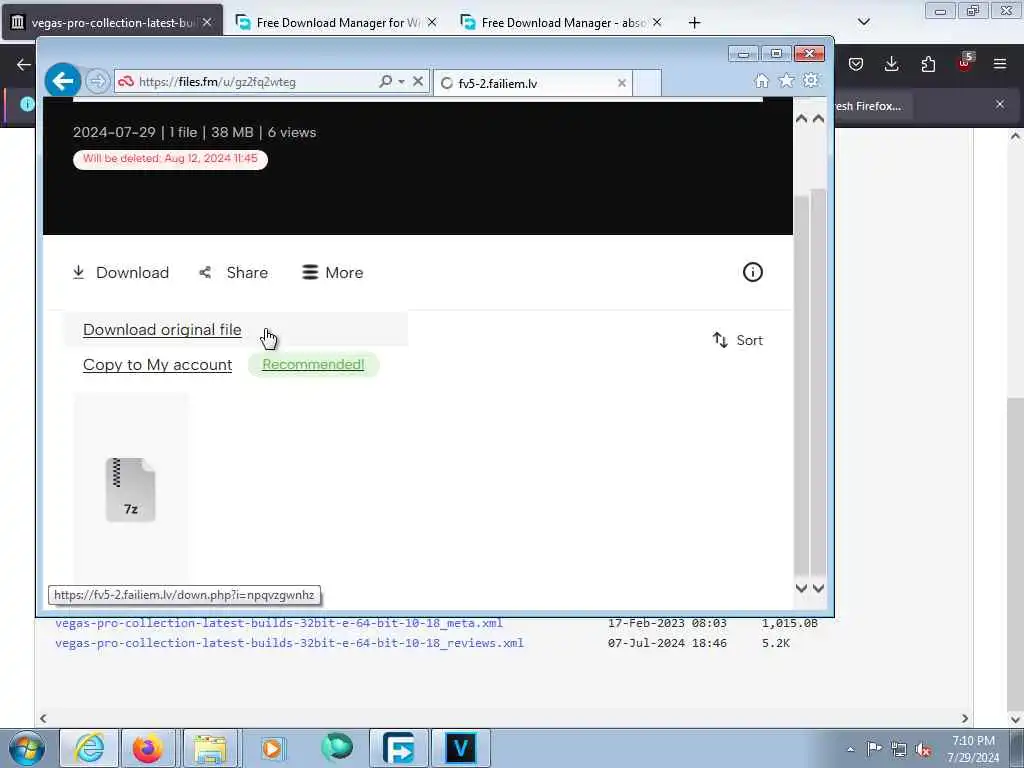
Task: Open the _reviews.xml file link
Action: [x=289, y=643]
